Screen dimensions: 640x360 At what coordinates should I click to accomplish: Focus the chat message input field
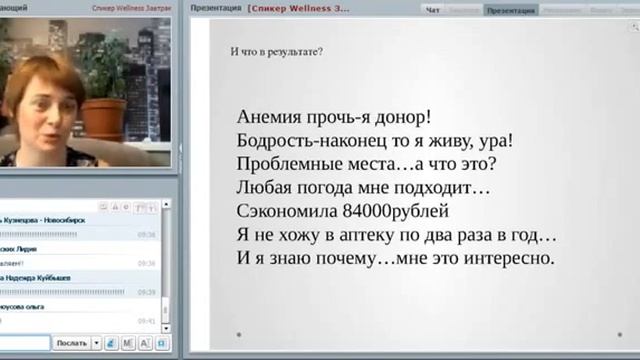tap(24, 343)
